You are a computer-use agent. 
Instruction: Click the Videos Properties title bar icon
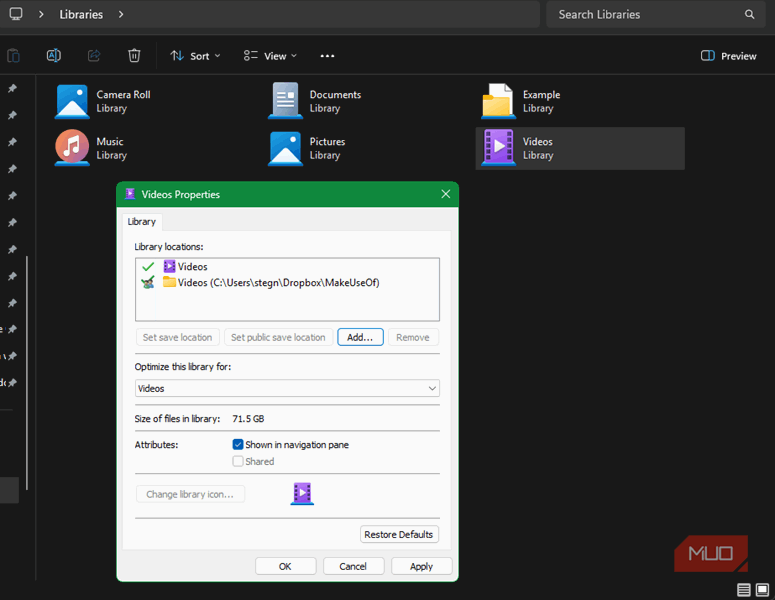(x=130, y=194)
